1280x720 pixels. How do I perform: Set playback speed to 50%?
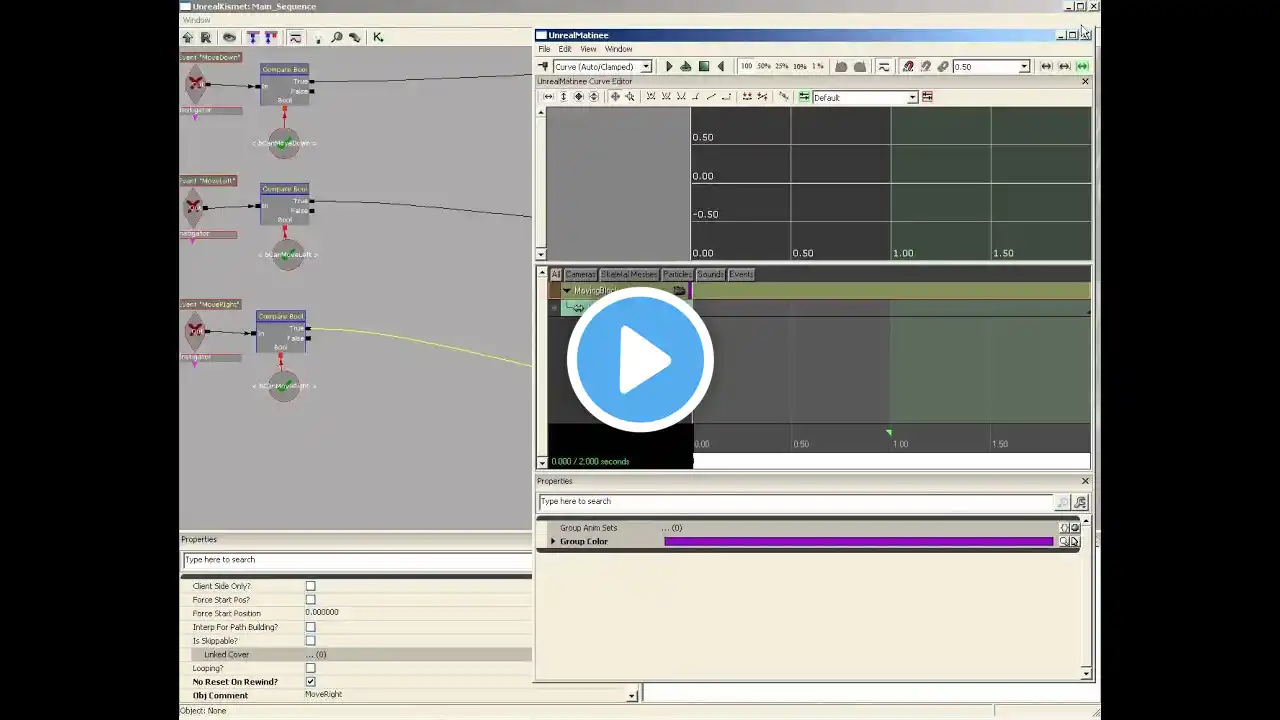click(764, 67)
